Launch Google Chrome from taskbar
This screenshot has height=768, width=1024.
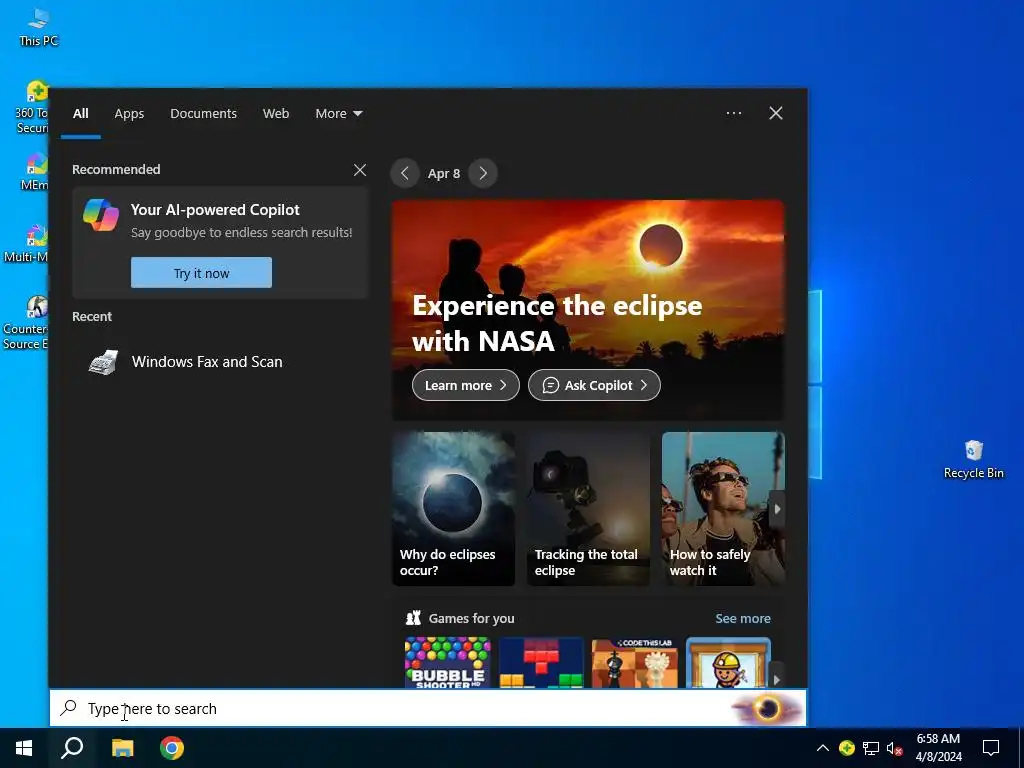(172, 748)
